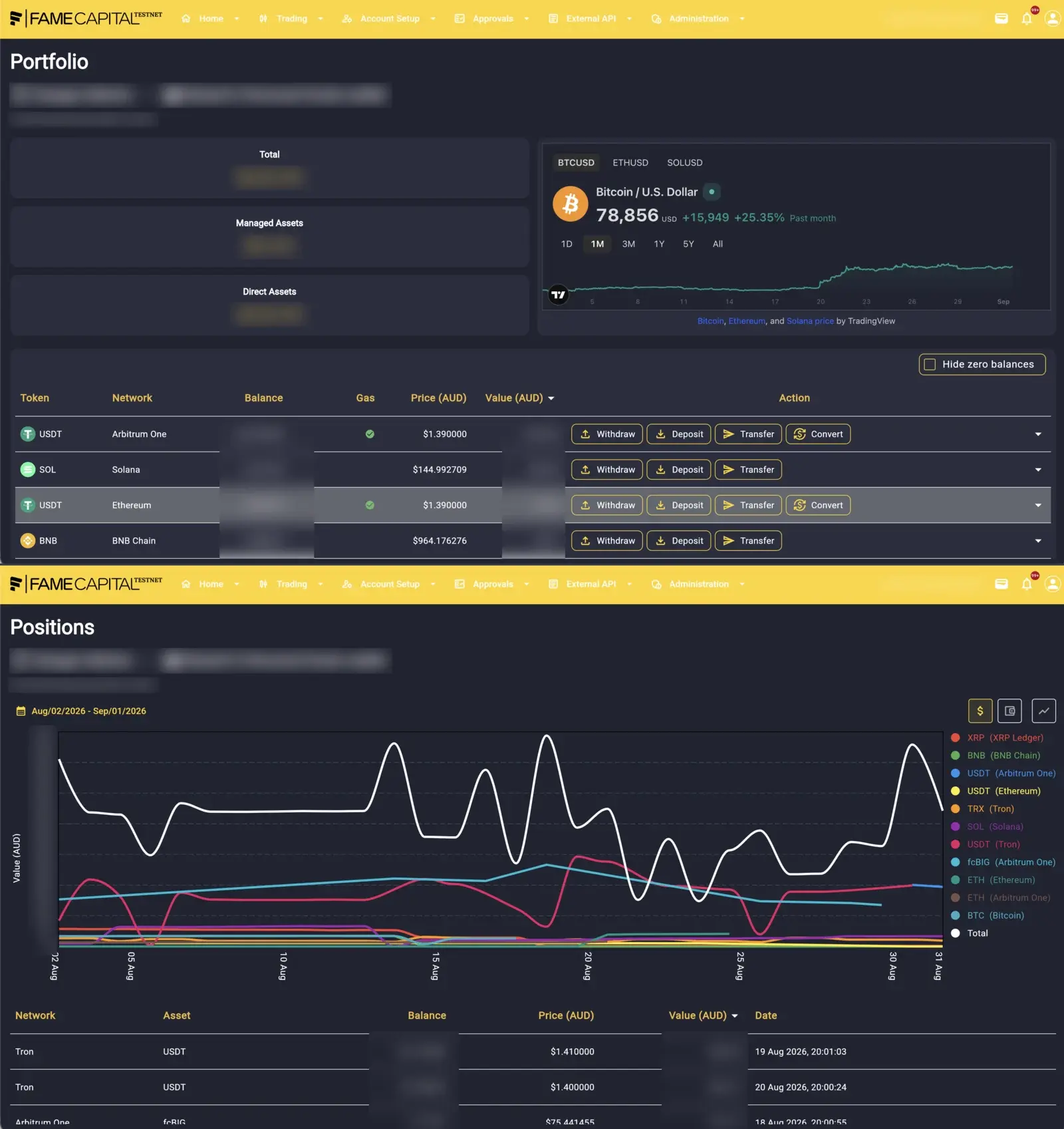Screen dimensions: 1064x1129
Task: Click the Bitcoin coin logo
Action: 571,204
